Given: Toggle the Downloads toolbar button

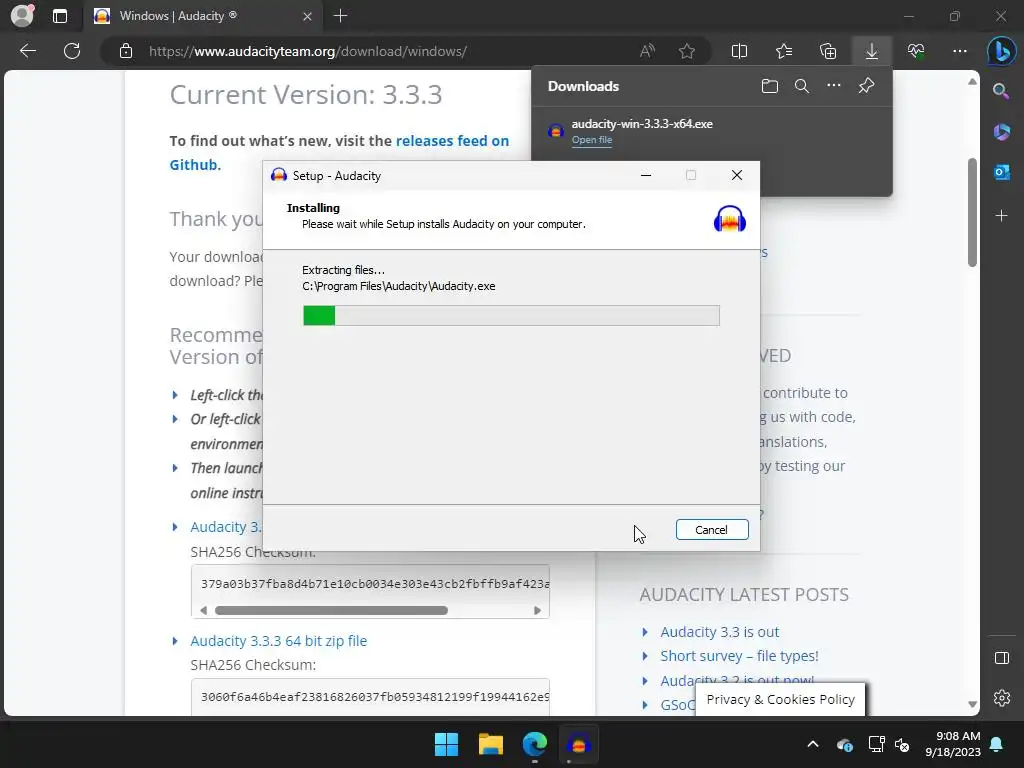Looking at the screenshot, I should (872, 51).
